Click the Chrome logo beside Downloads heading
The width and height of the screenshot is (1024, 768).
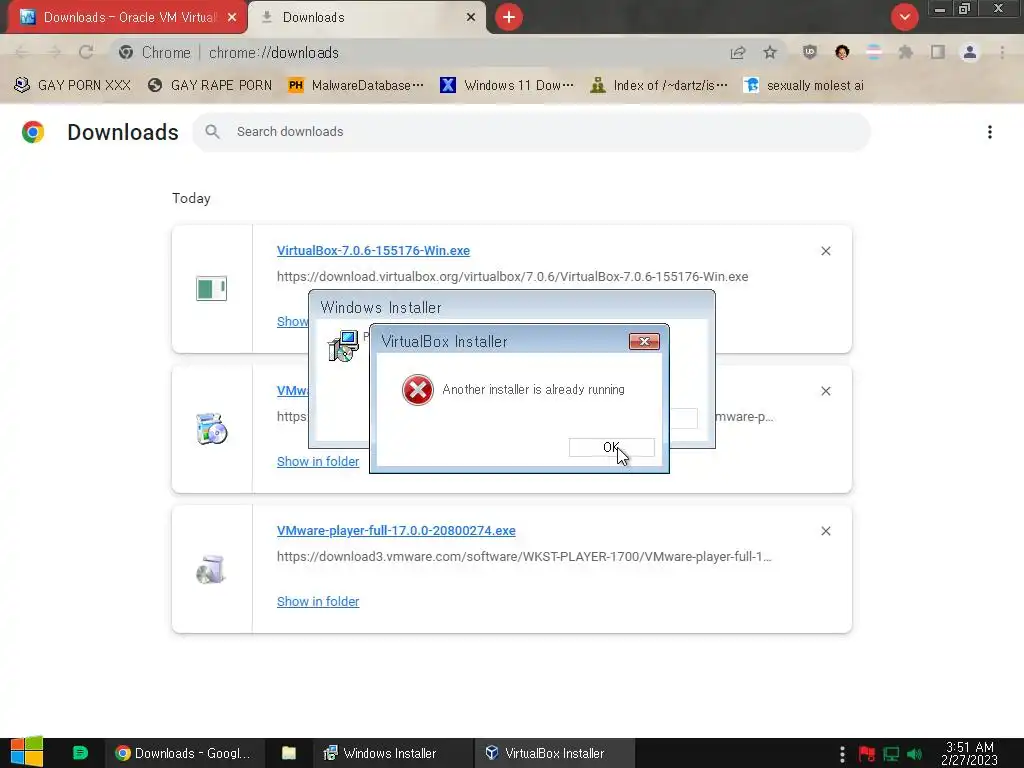pos(33,132)
